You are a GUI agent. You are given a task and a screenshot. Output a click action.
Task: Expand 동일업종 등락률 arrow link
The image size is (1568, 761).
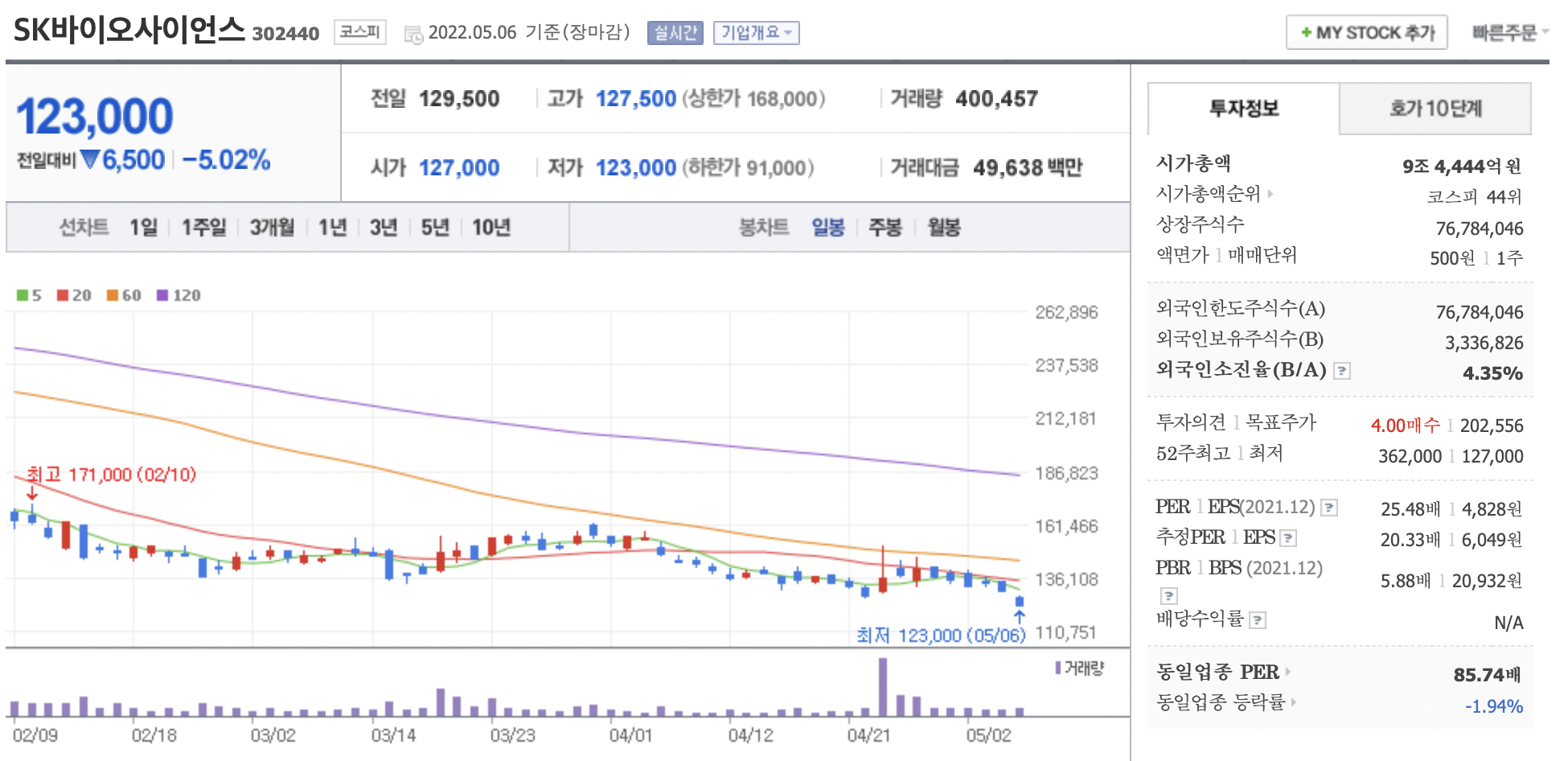tap(1293, 702)
